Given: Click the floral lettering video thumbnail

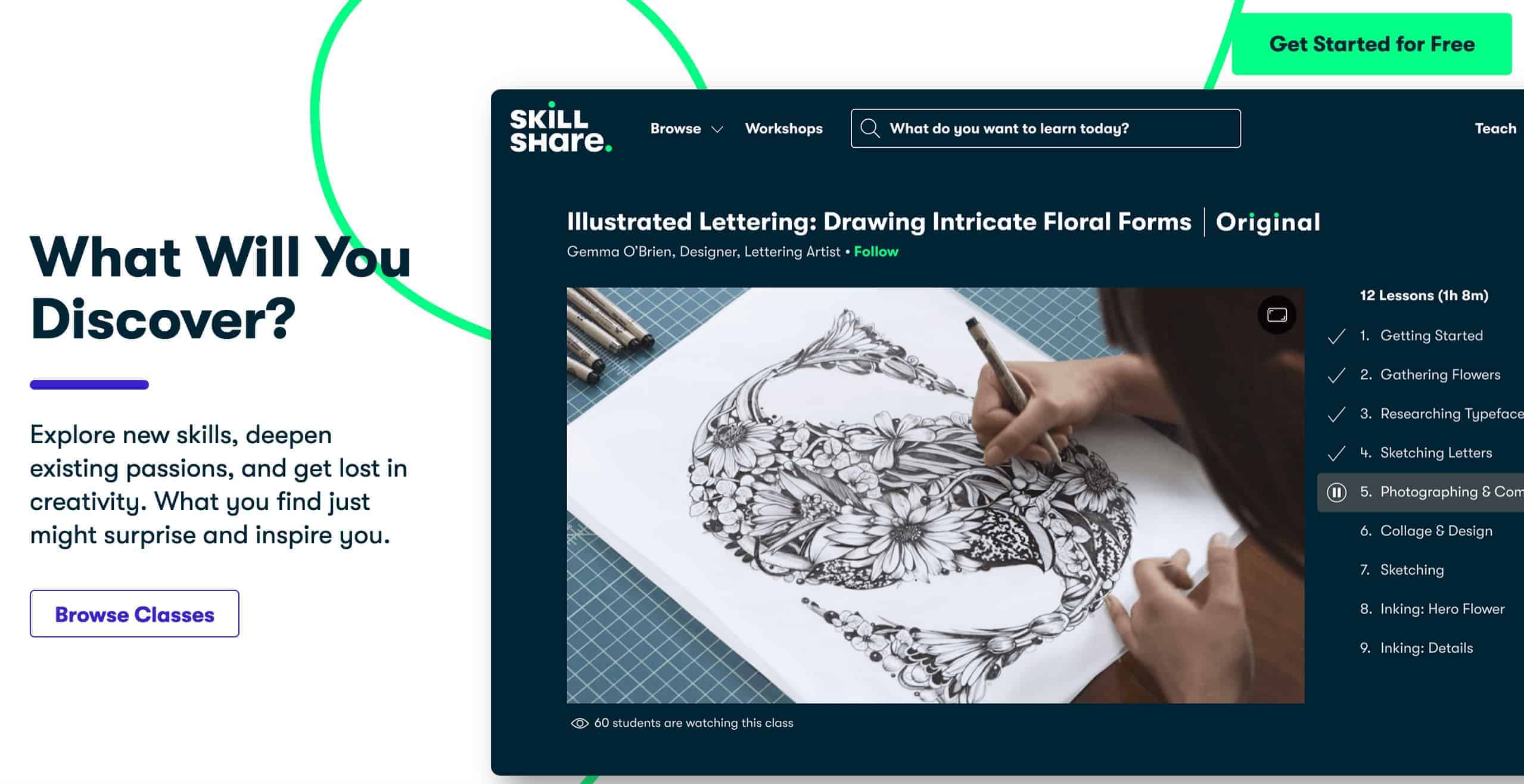Looking at the screenshot, I should pyautogui.click(x=935, y=495).
